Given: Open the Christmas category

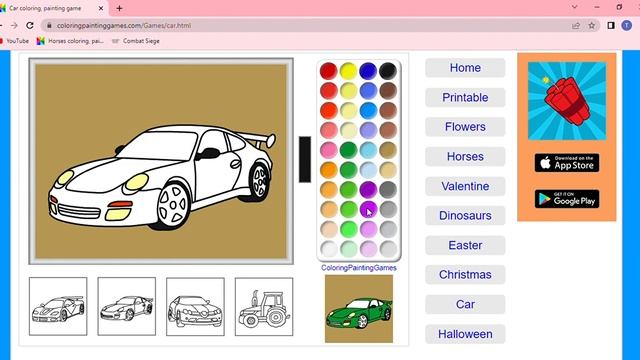Looking at the screenshot, I should [465, 275].
